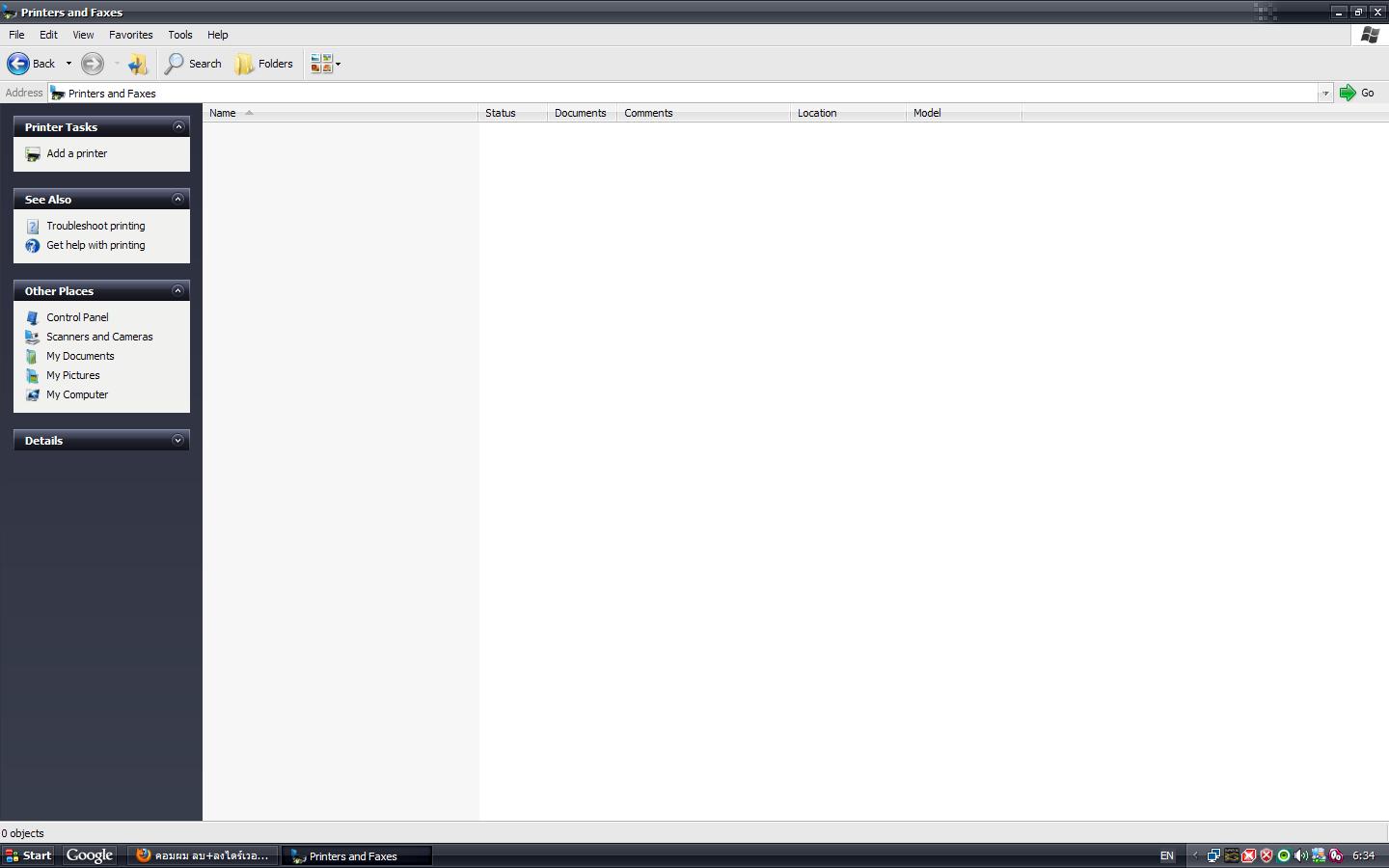Select the Status column header

512,113
